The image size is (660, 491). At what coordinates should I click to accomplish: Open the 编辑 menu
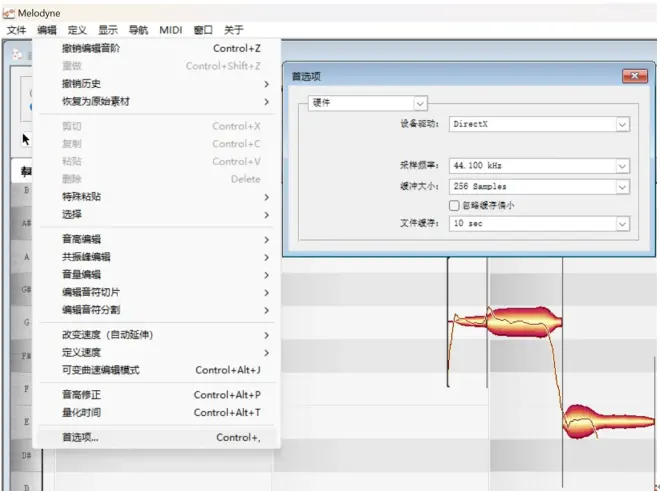click(x=47, y=30)
